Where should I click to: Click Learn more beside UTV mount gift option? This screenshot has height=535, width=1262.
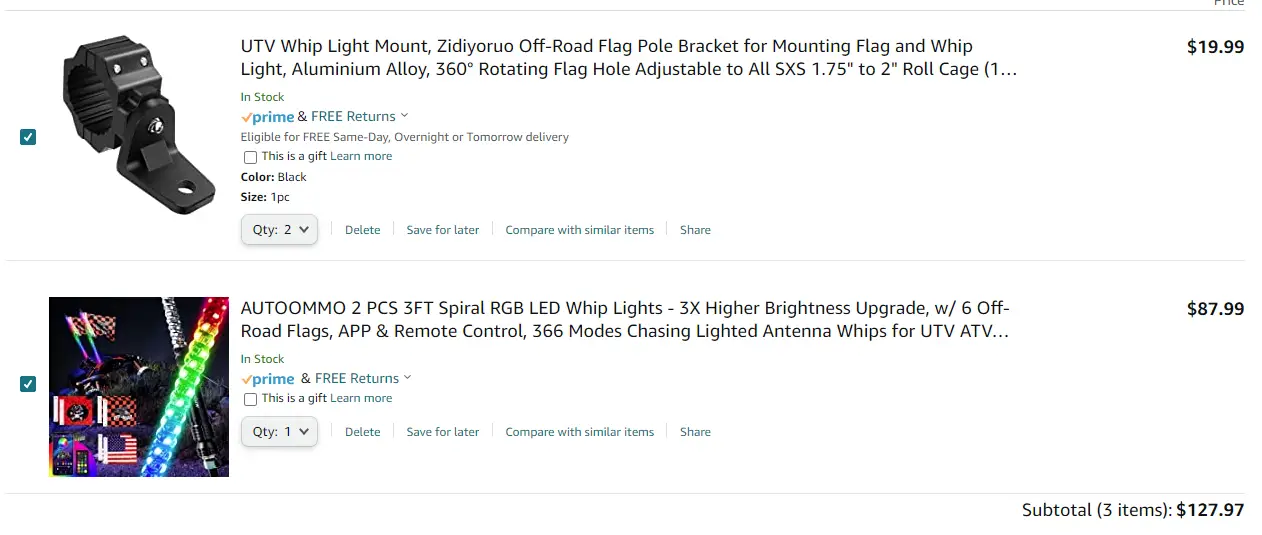361,156
